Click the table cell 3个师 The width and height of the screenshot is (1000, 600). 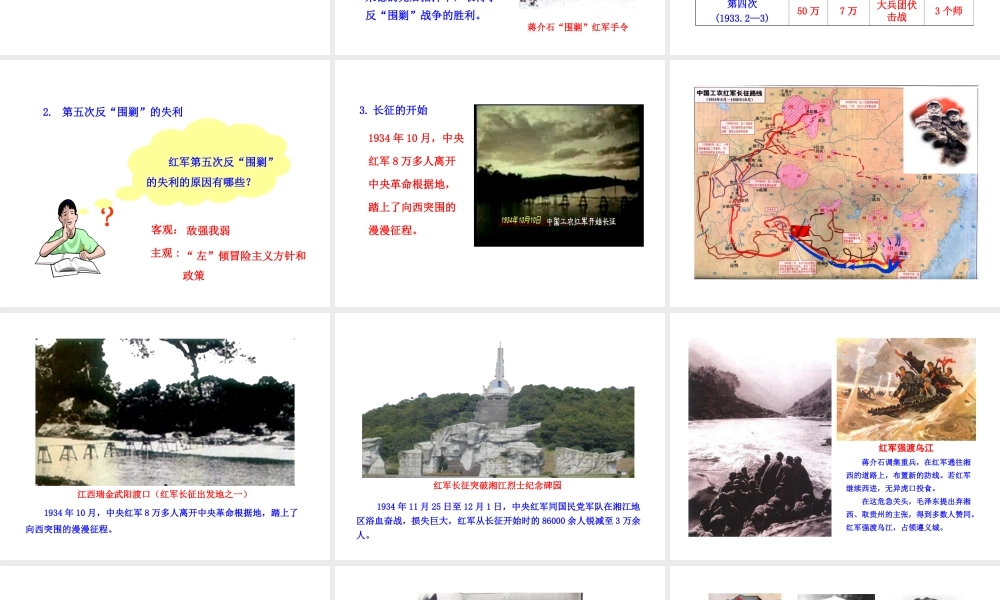tap(948, 11)
